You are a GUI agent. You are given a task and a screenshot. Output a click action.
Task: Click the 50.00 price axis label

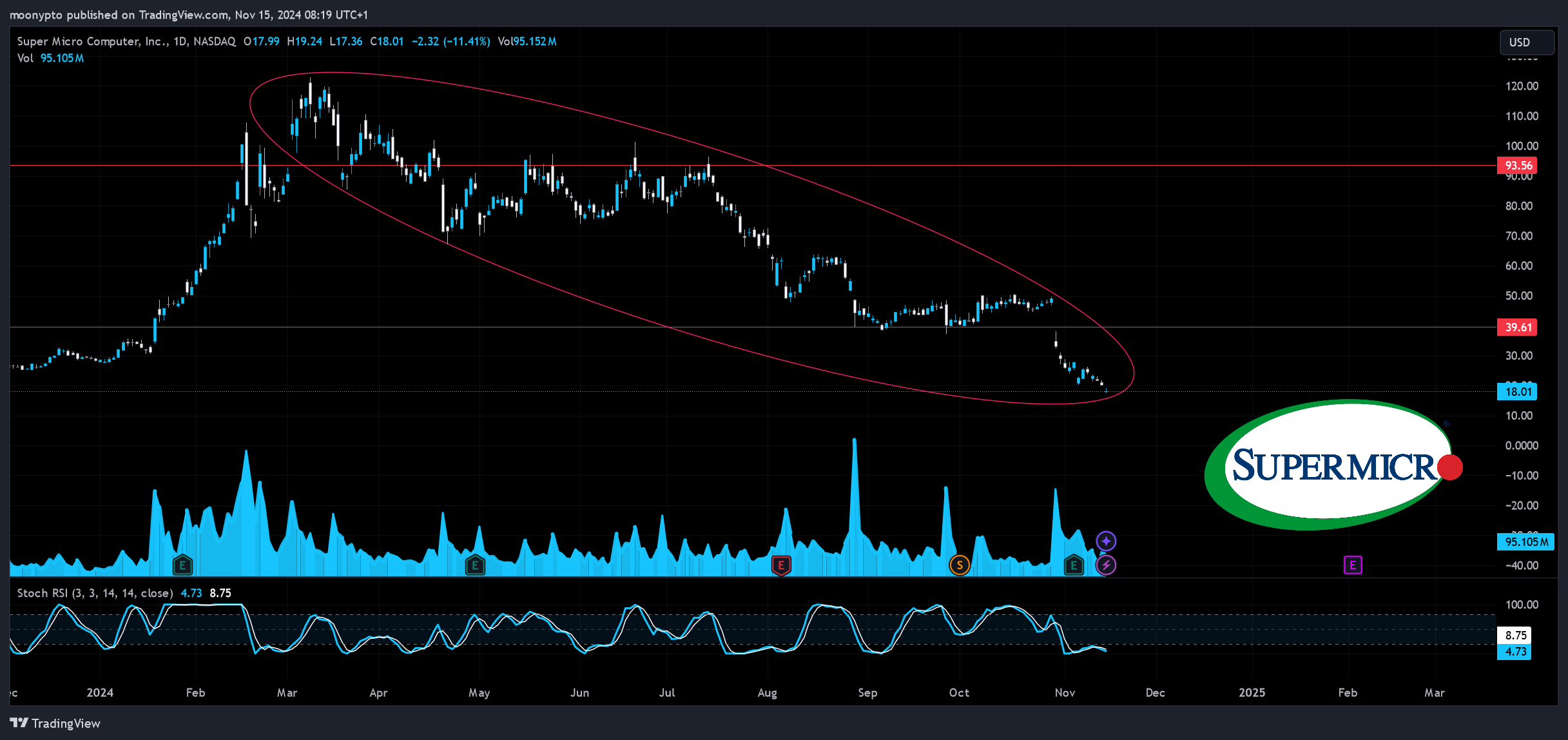tap(1518, 296)
